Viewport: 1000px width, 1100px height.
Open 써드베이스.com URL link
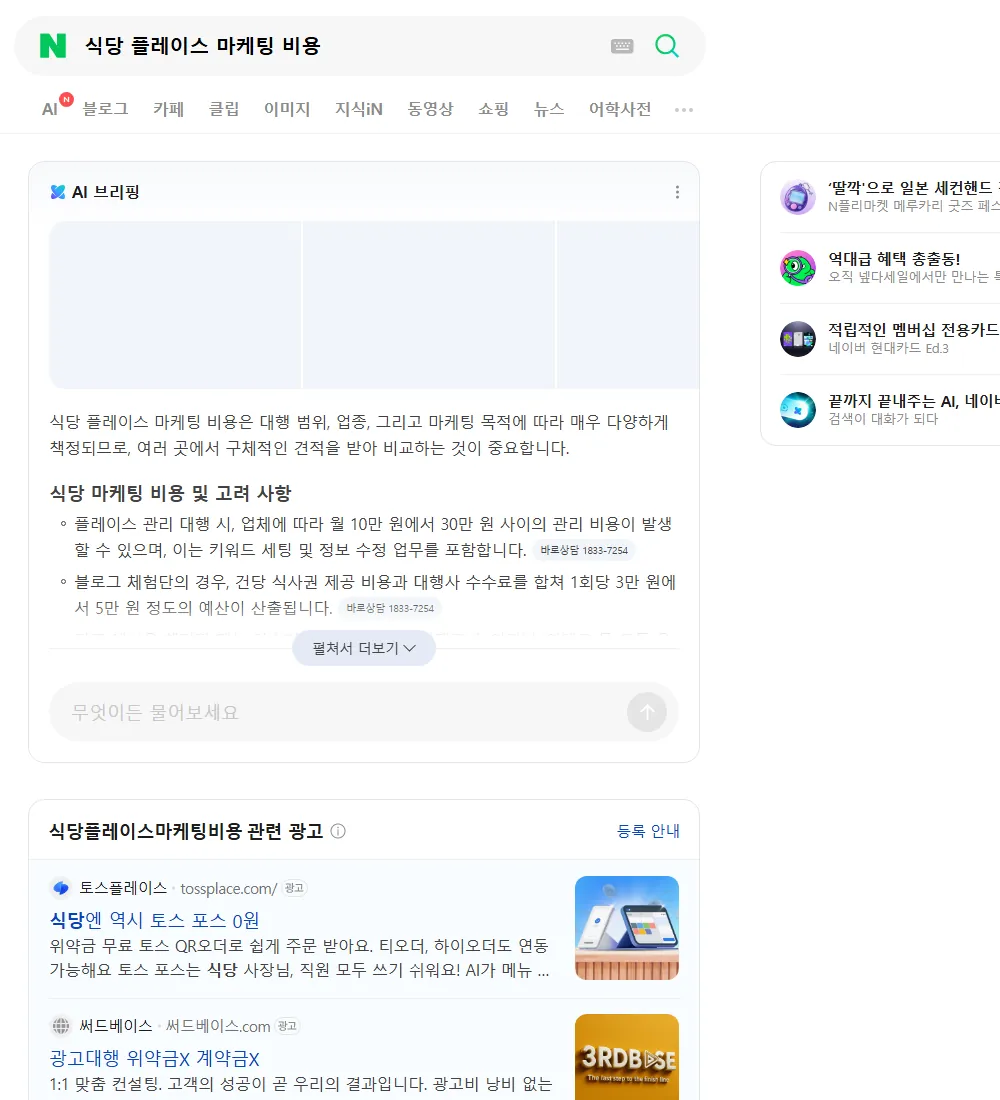[x=218, y=1026]
